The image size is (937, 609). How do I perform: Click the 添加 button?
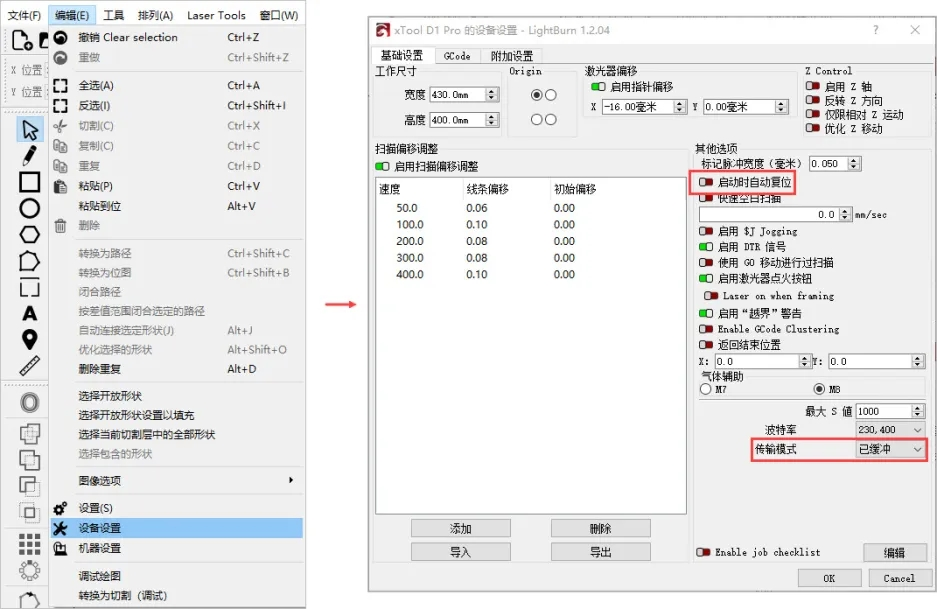(x=461, y=528)
